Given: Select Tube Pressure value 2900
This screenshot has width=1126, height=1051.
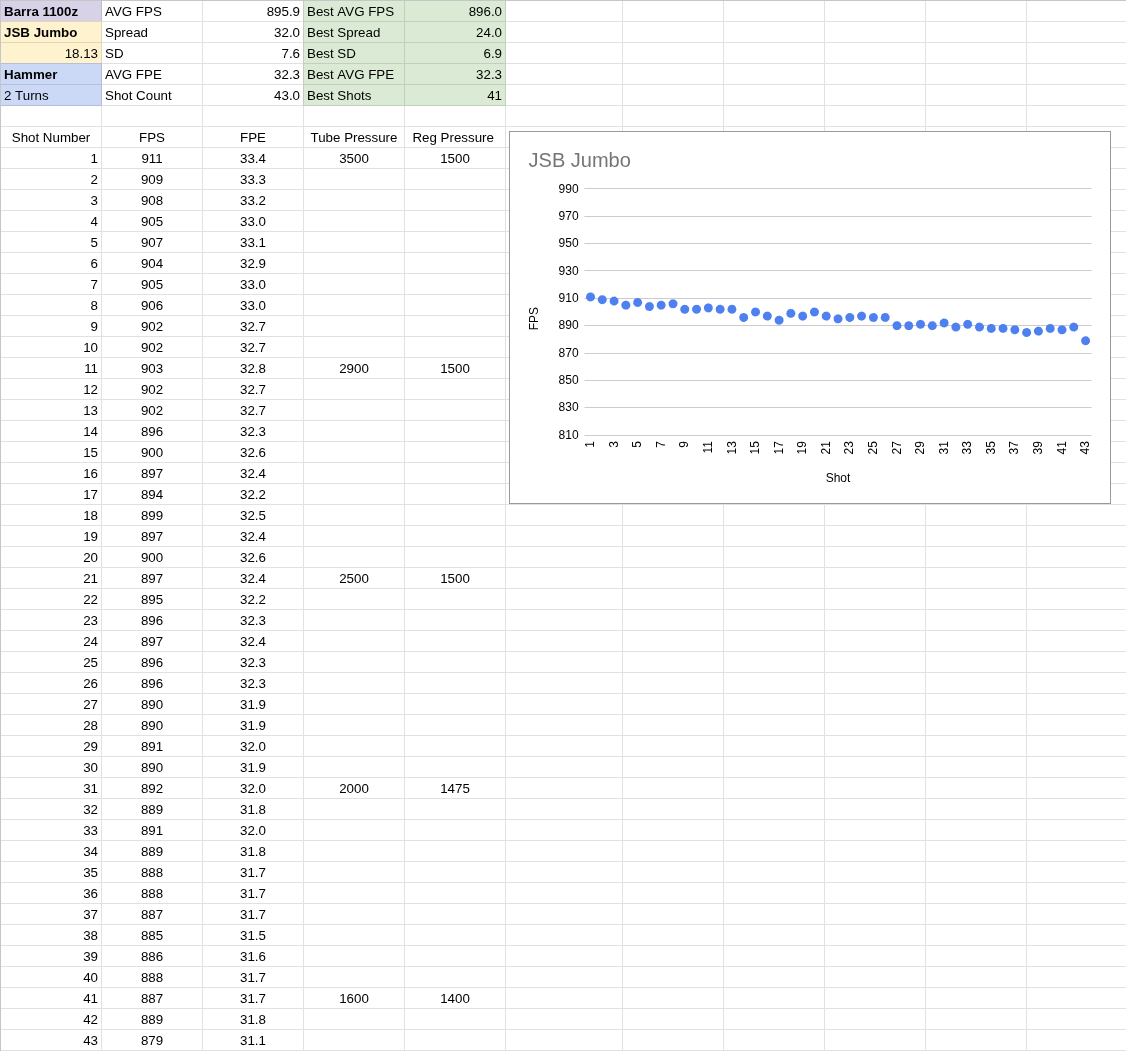Looking at the screenshot, I should (x=354, y=368).
